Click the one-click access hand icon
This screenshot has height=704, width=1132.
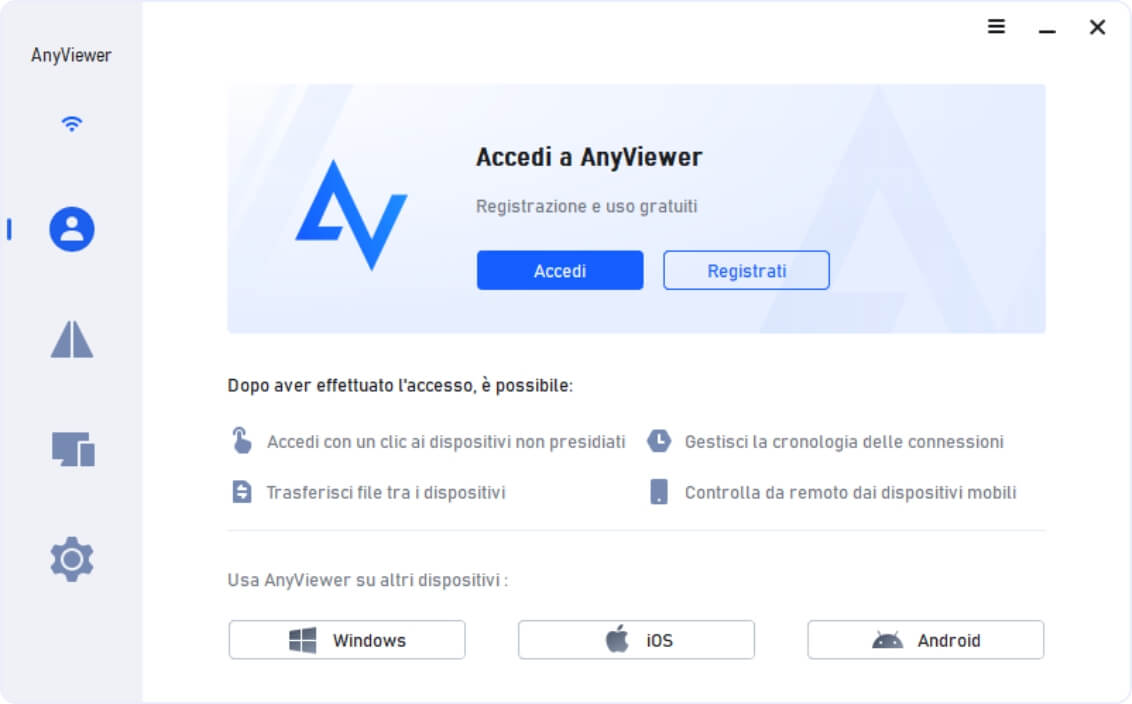pyautogui.click(x=242, y=440)
